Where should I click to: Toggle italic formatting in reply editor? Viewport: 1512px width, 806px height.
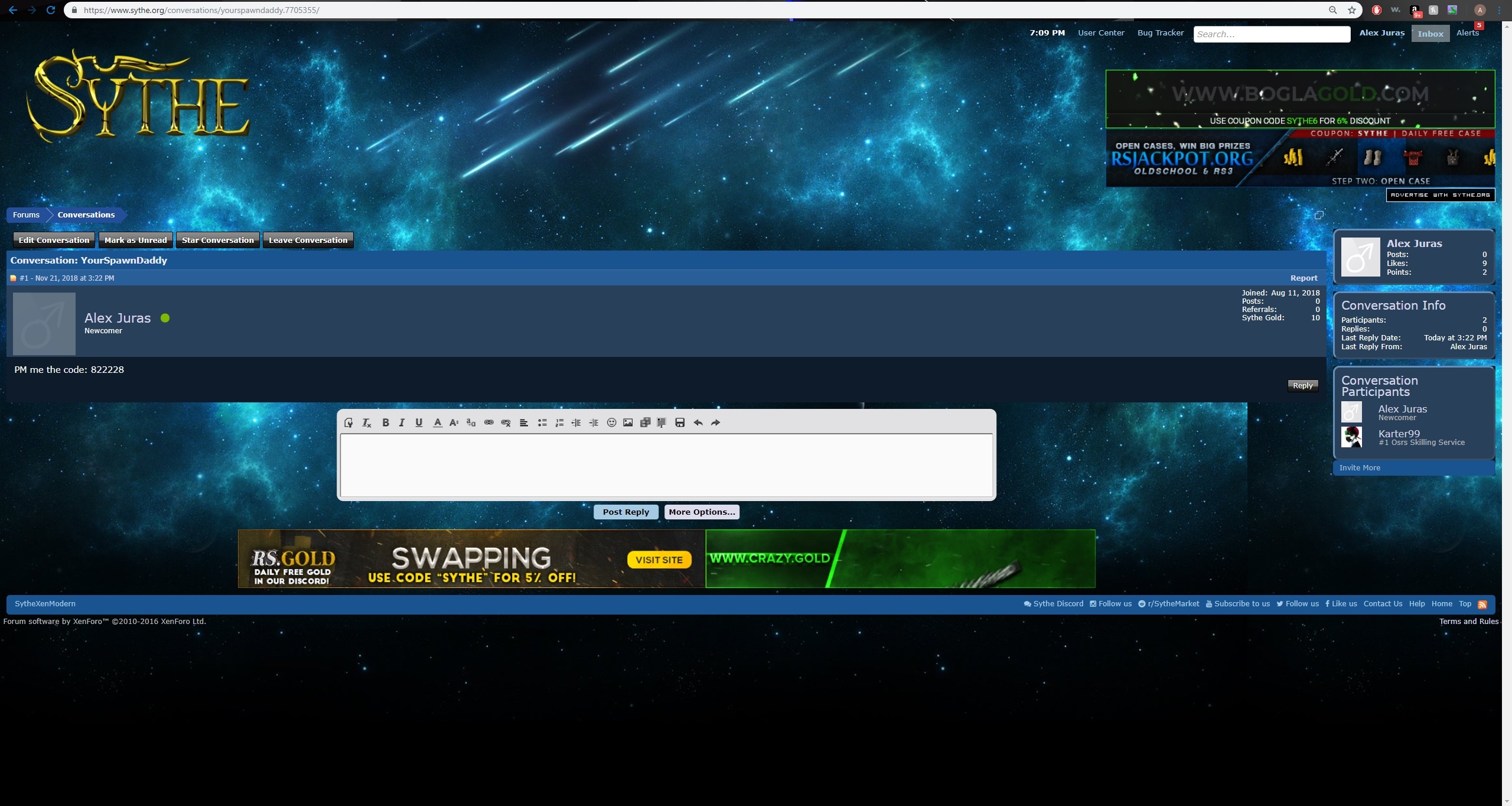402,422
